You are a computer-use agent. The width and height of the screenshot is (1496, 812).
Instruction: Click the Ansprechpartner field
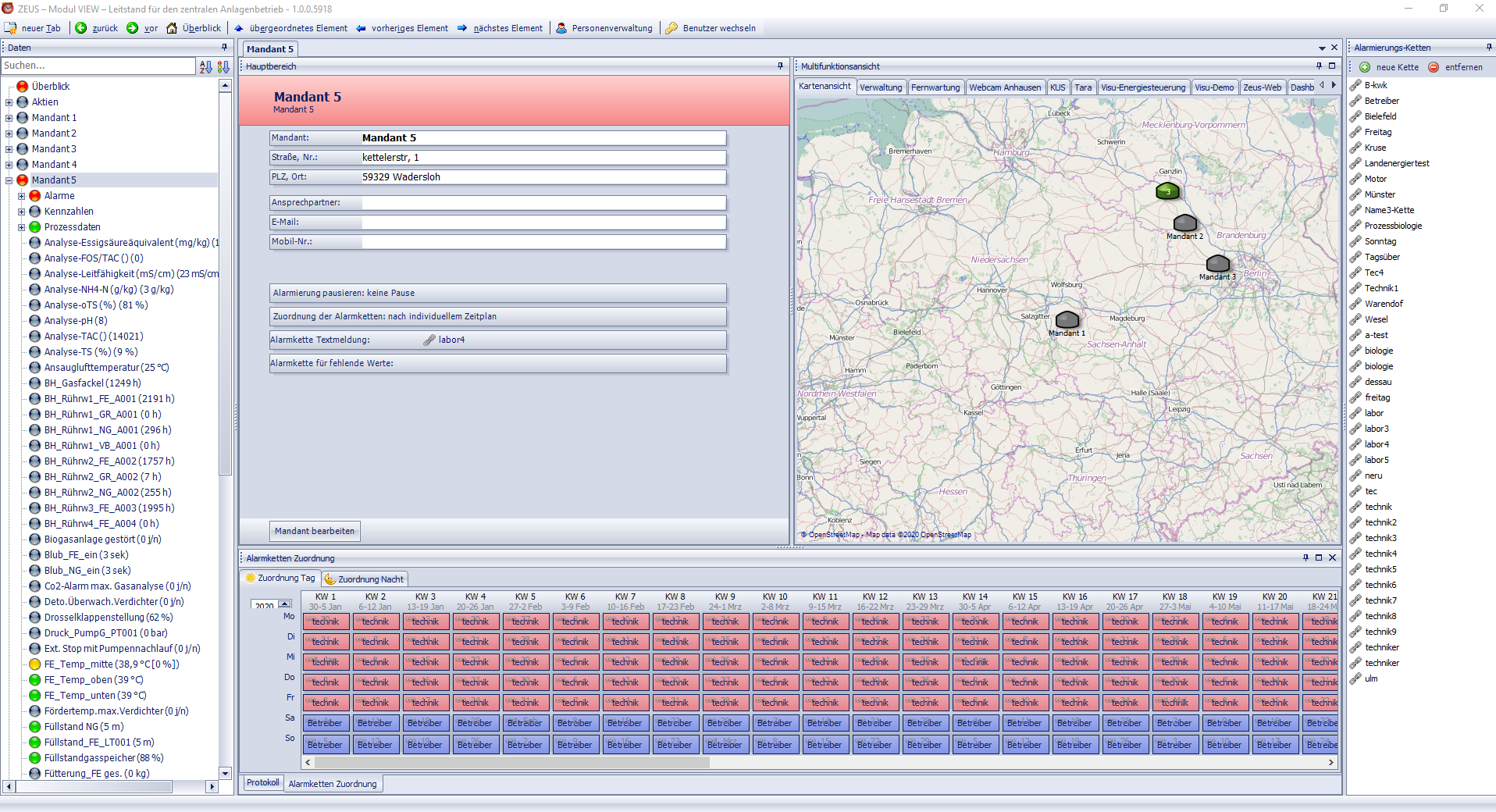coord(543,203)
